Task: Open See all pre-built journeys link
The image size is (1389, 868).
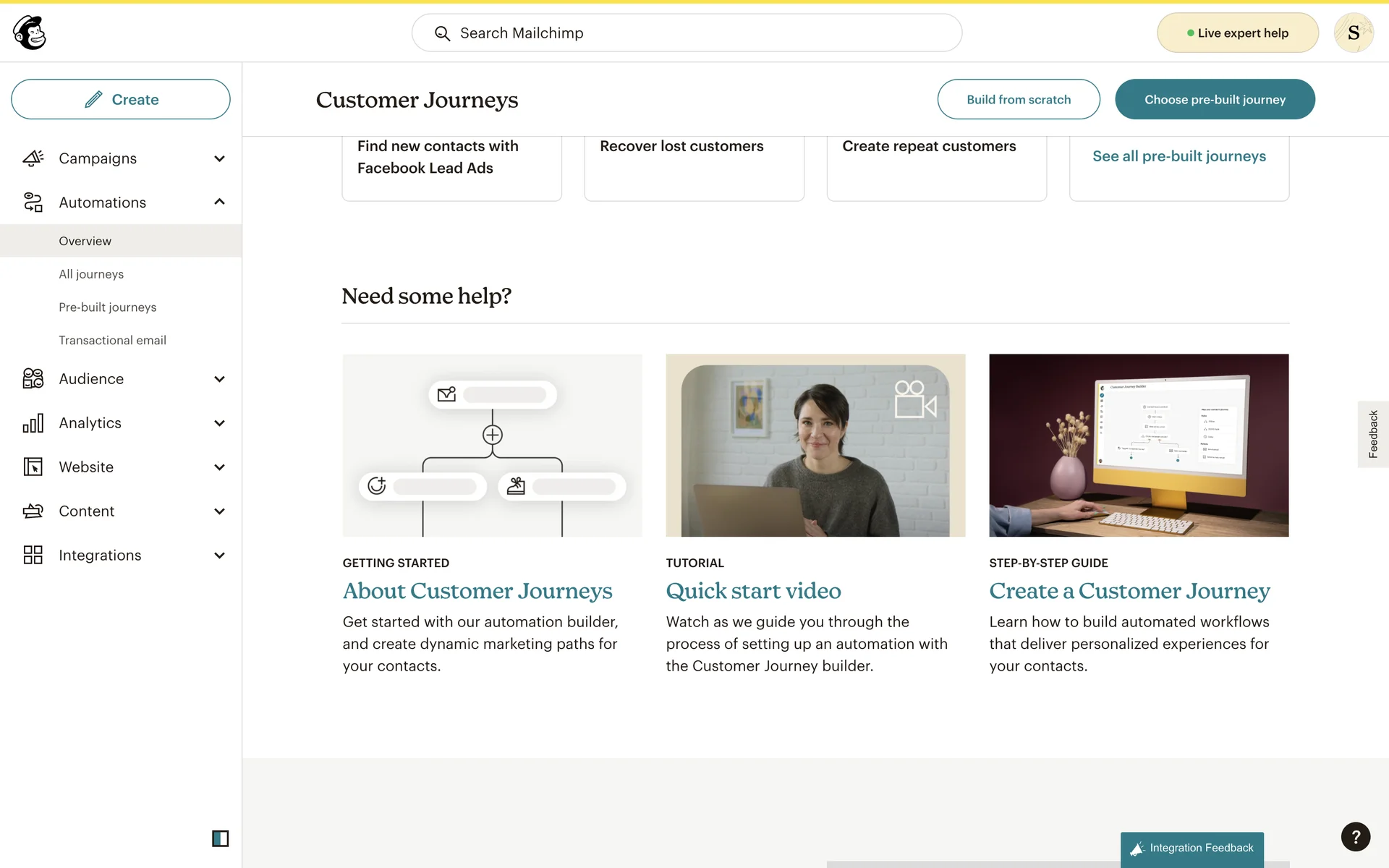Action: click(x=1178, y=156)
